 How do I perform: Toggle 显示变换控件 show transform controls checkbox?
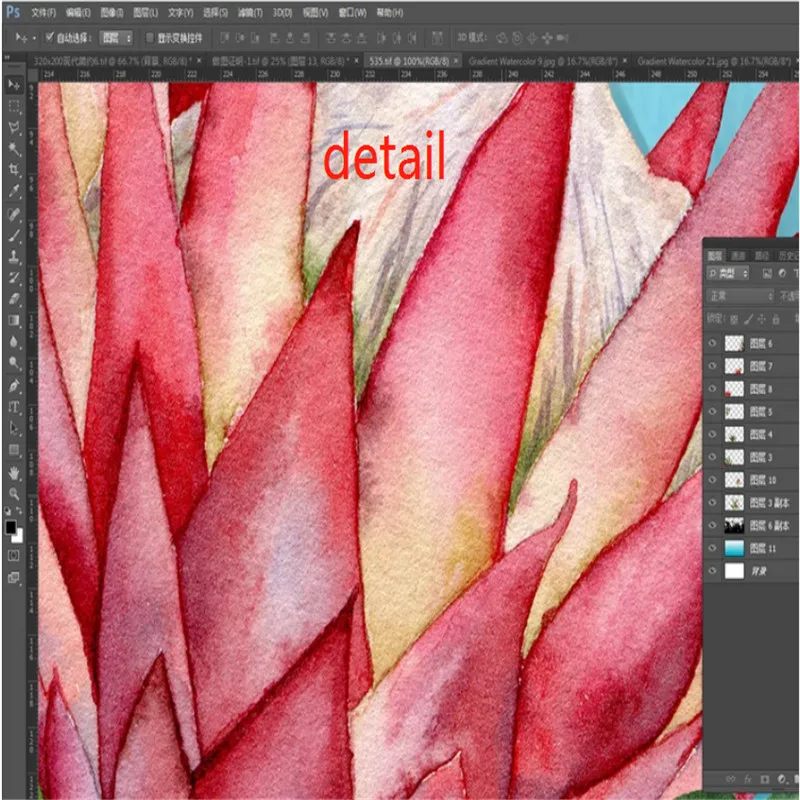149,38
